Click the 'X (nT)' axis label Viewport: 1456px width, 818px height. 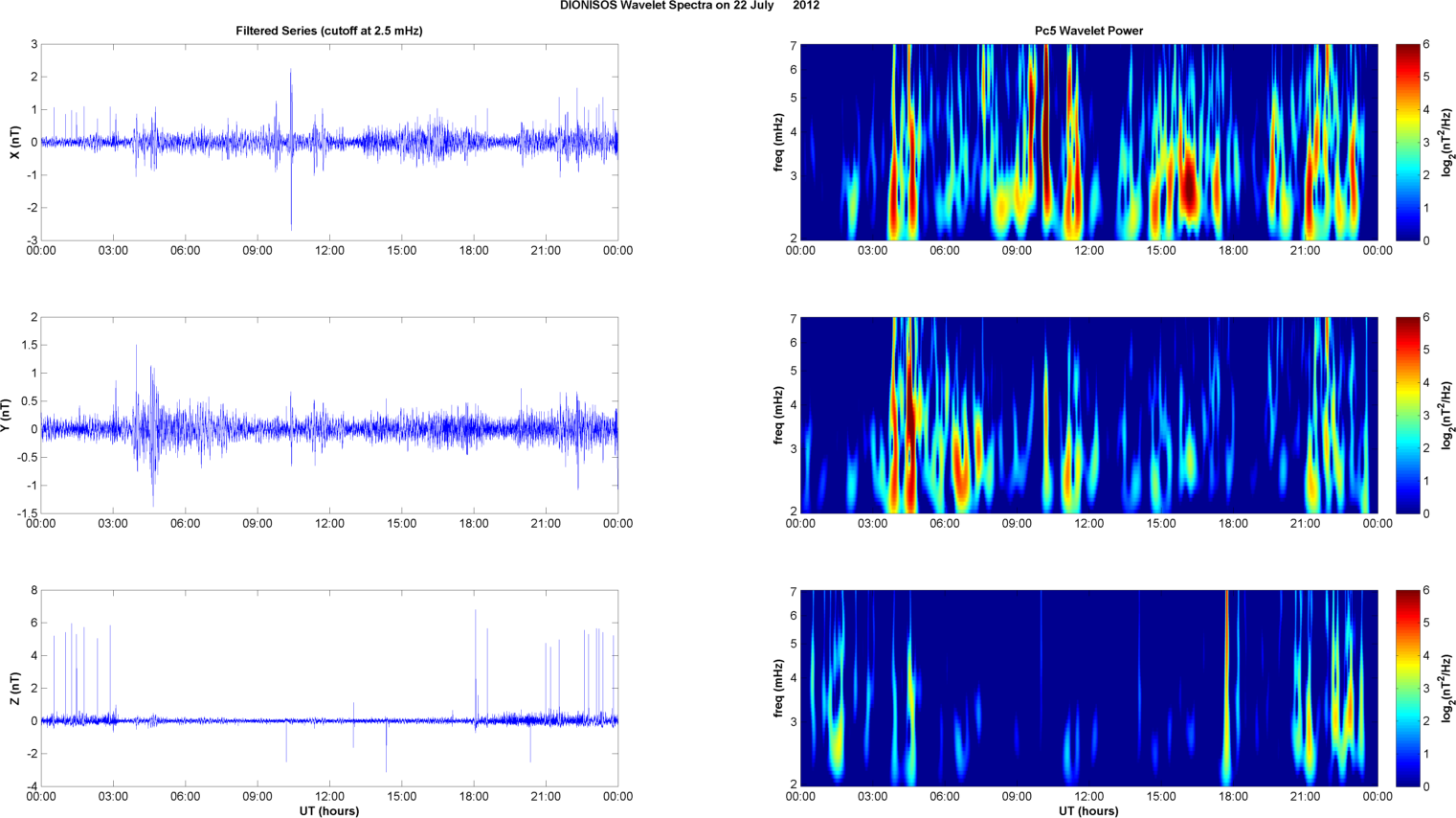tap(14, 142)
